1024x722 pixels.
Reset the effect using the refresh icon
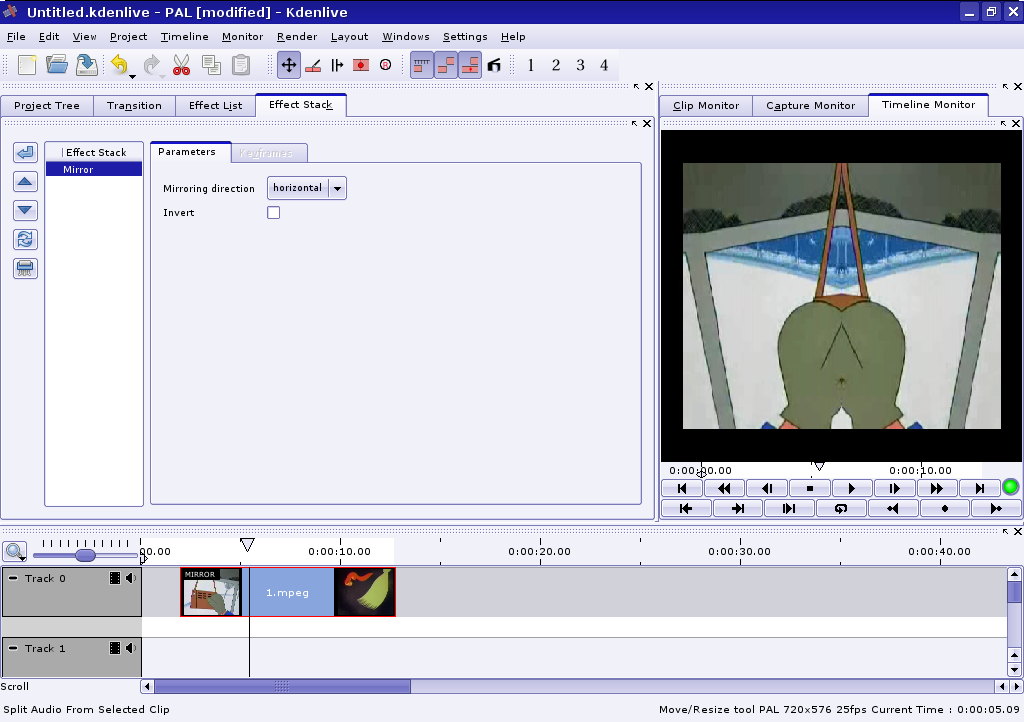[x=26, y=240]
